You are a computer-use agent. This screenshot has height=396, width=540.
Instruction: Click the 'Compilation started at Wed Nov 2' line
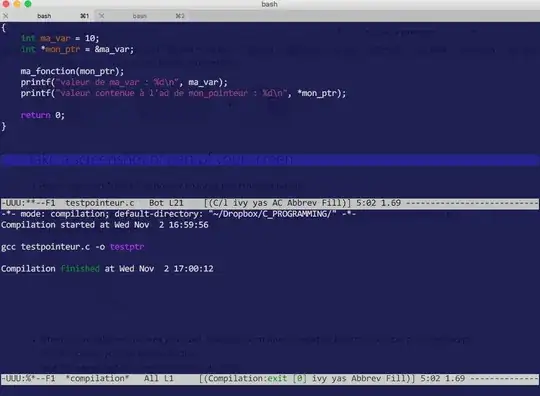point(105,225)
